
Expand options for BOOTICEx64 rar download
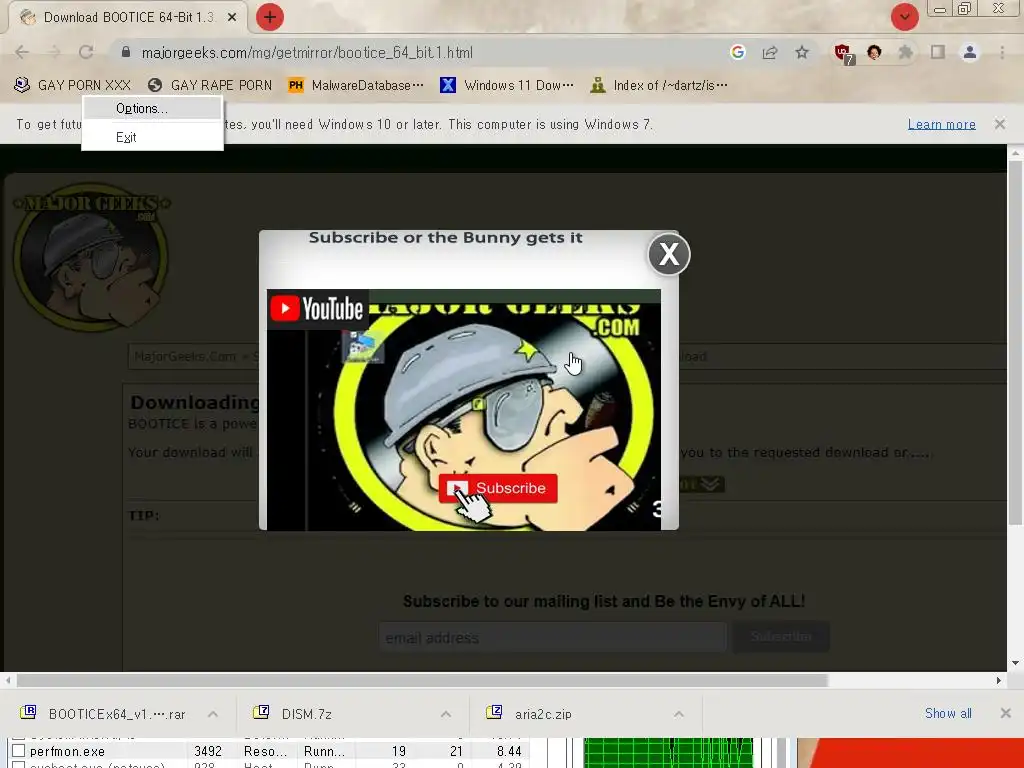click(x=213, y=714)
